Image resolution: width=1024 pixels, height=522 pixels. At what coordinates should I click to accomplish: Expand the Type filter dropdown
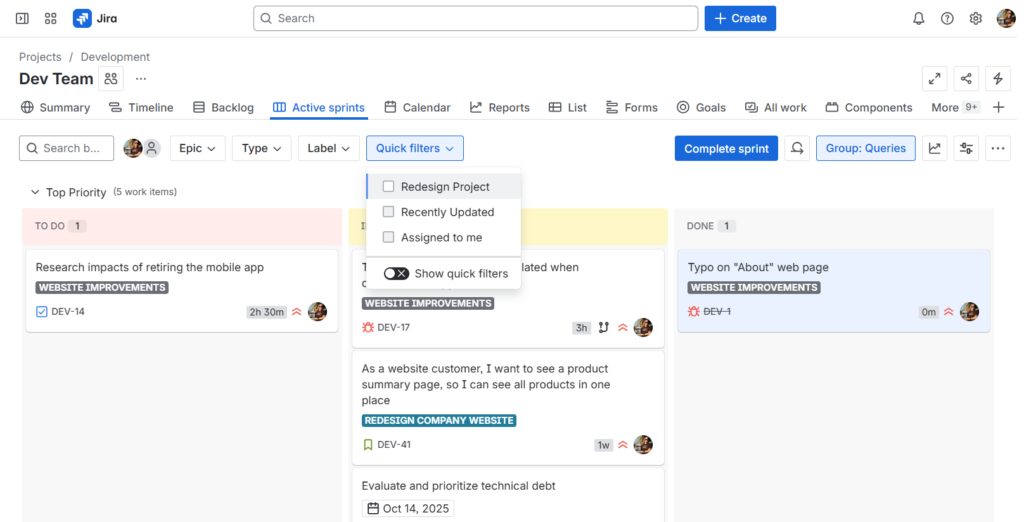pyautogui.click(x=261, y=148)
